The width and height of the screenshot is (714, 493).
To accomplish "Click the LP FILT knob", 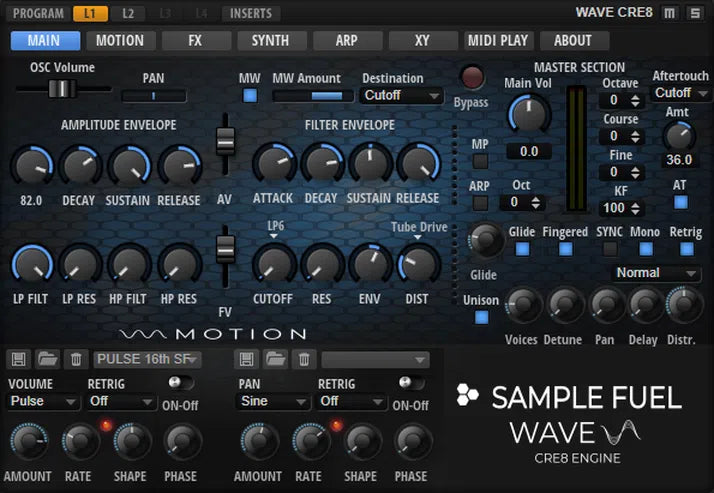I will [32, 265].
